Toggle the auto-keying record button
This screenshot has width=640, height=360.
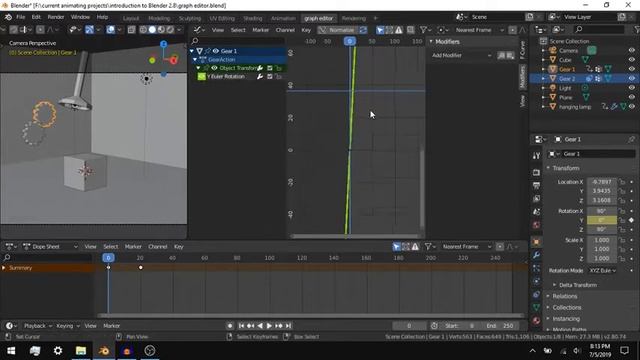point(230,326)
